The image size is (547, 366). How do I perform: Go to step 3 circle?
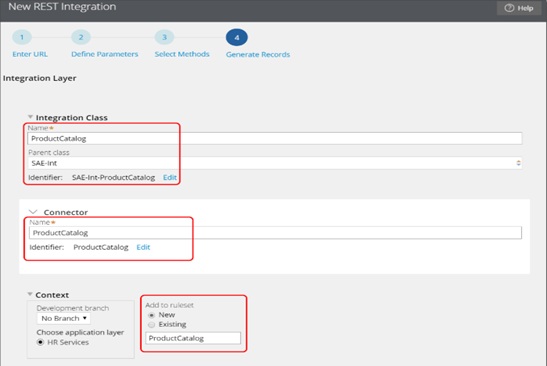pos(164,37)
